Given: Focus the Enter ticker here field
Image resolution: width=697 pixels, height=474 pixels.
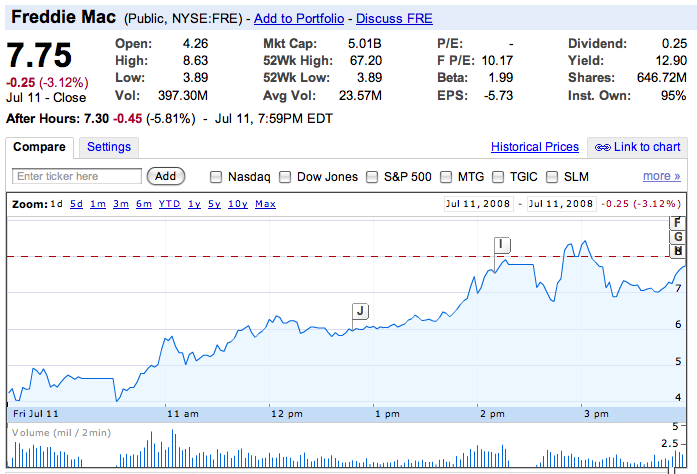Looking at the screenshot, I should click(x=77, y=176).
